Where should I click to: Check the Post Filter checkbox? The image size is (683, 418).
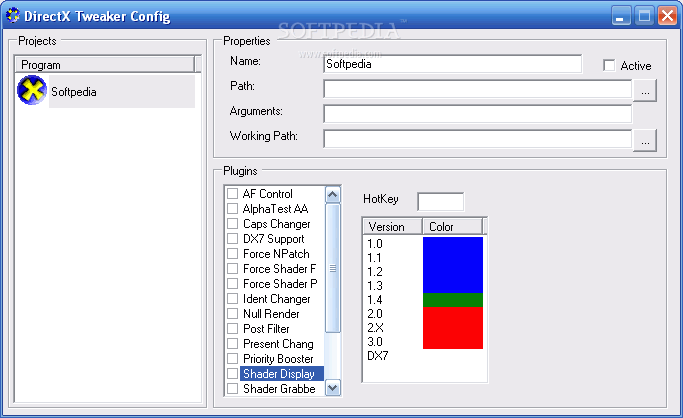[x=233, y=329]
